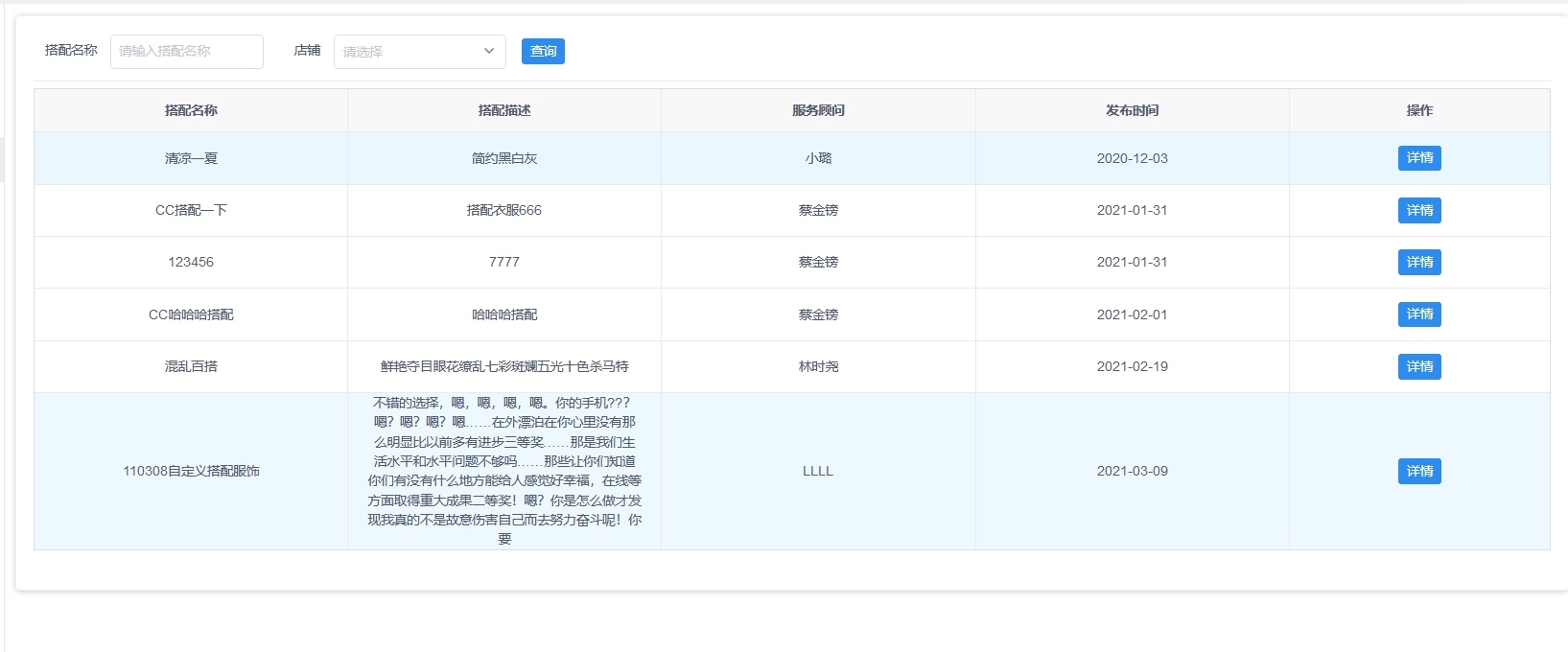Click the 简约黑白灰 description cell
The height and width of the screenshot is (652, 1568).
tap(504, 158)
